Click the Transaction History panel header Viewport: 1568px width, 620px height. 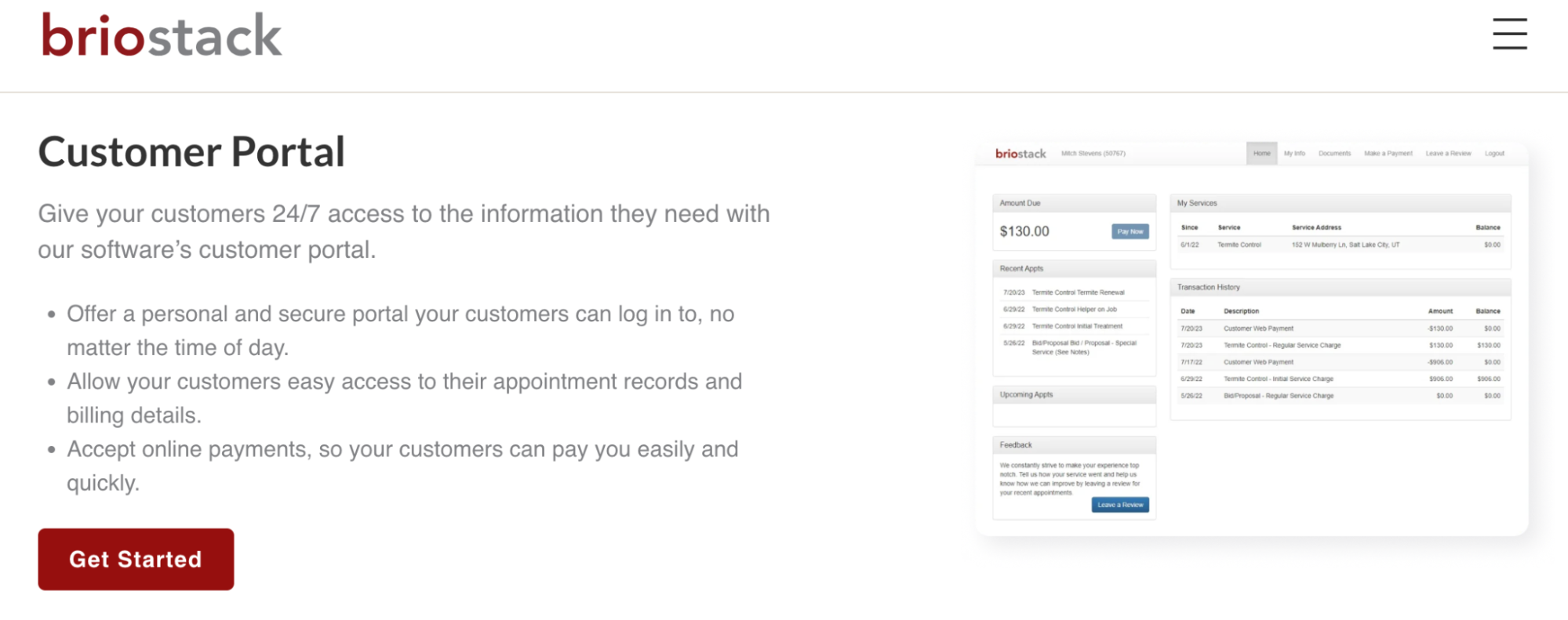tap(1340, 288)
